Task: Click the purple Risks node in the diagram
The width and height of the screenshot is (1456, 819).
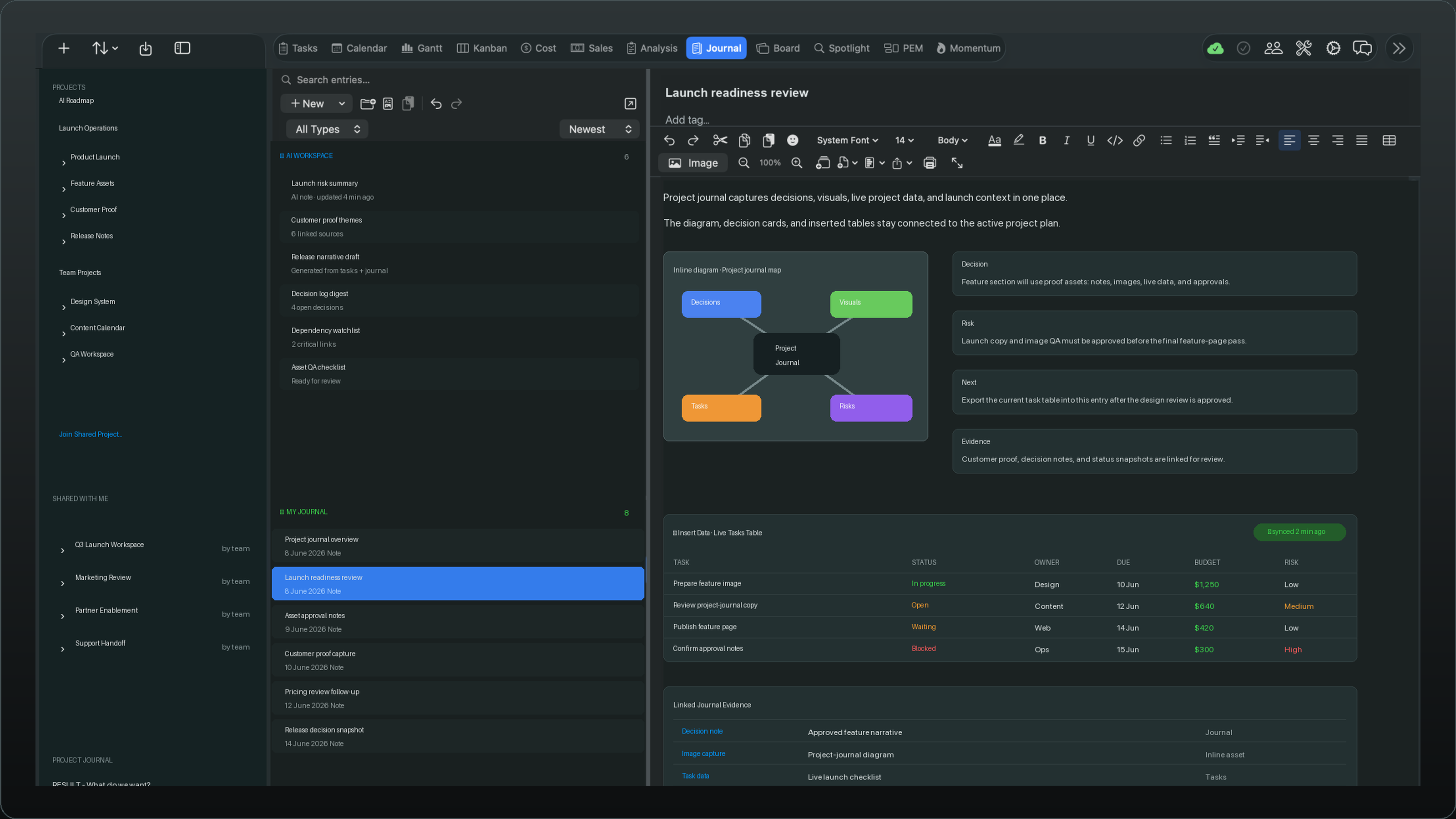Action: [871, 408]
